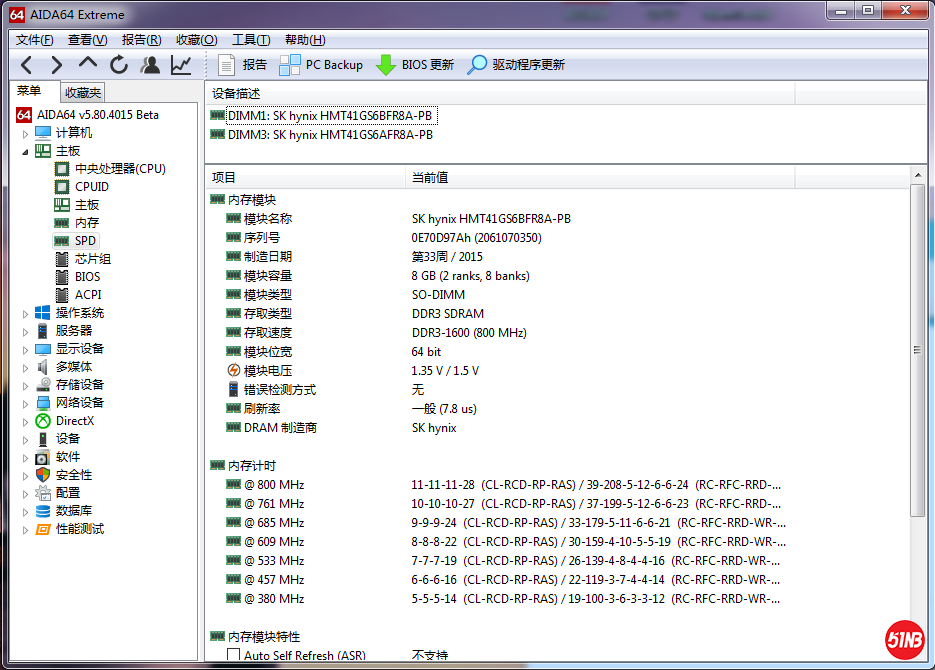
Task: Expand the 计算机 tree node
Action: [x=28, y=132]
